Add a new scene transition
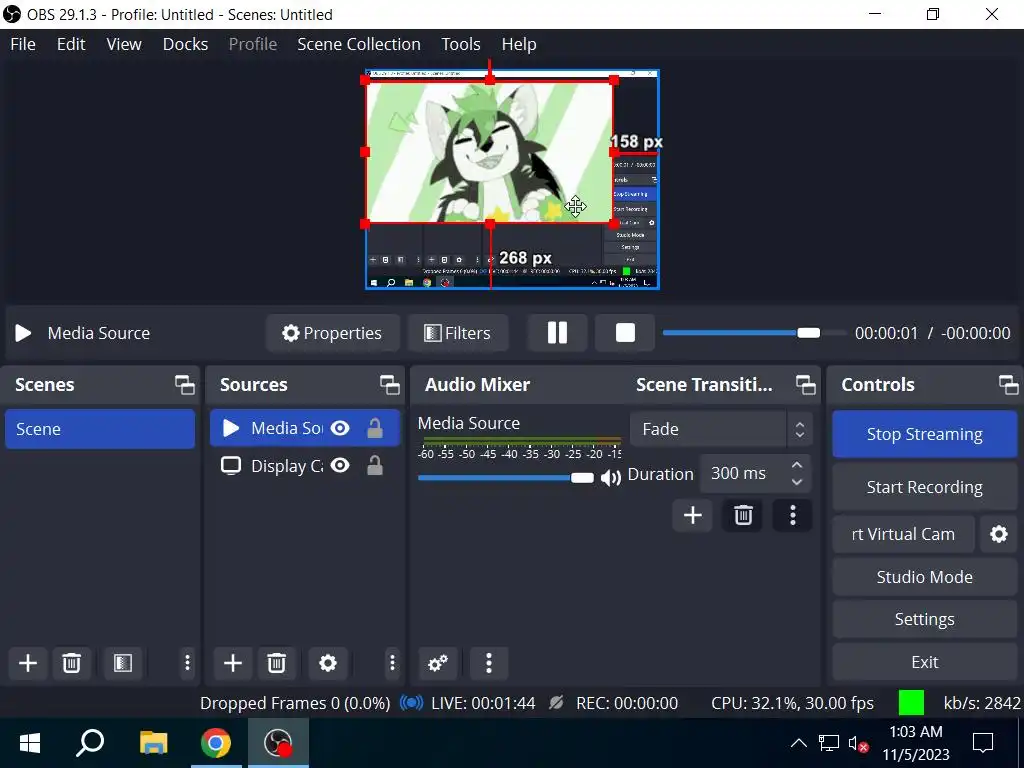Image resolution: width=1024 pixels, height=768 pixels. [692, 515]
